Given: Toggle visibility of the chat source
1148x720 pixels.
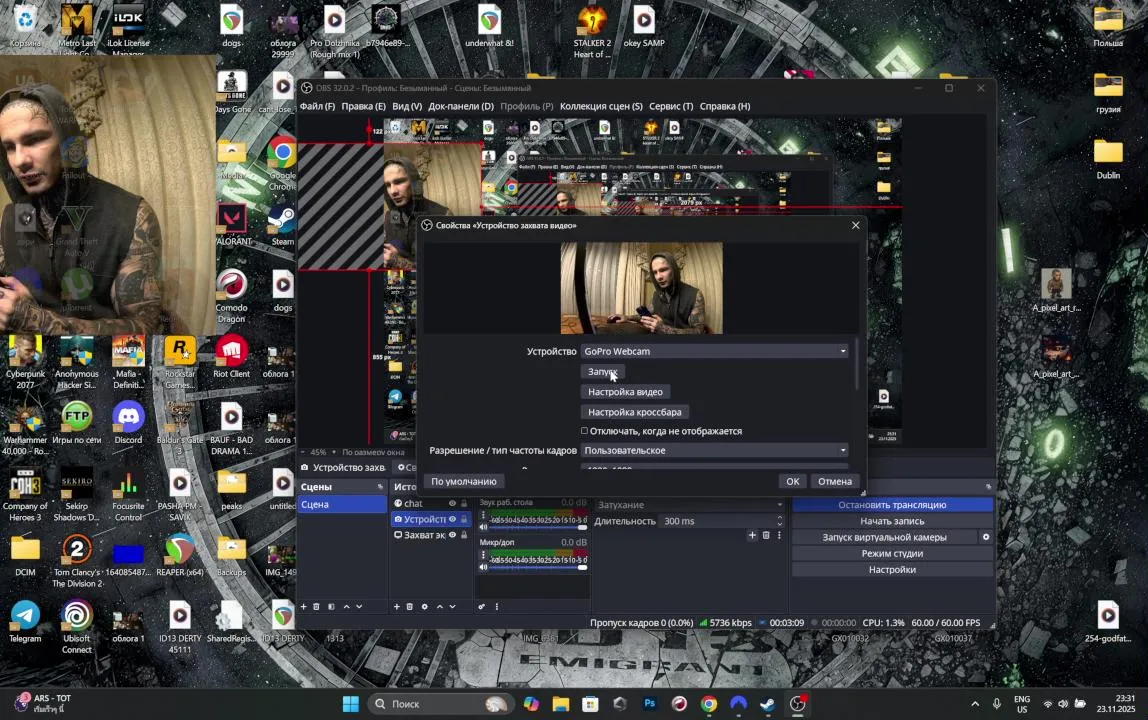Looking at the screenshot, I should 452,503.
